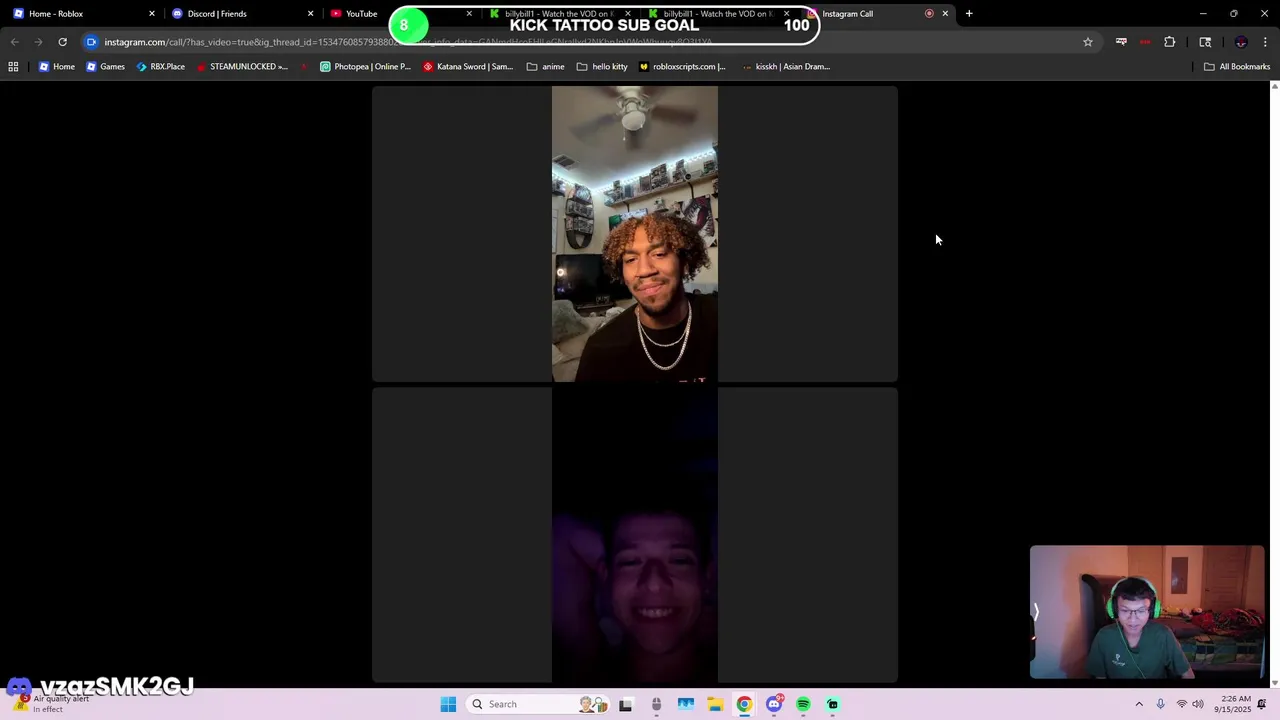The width and height of the screenshot is (1280, 720).
Task: Open the Chrome extensions puzzle icon
Action: [x=1169, y=42]
